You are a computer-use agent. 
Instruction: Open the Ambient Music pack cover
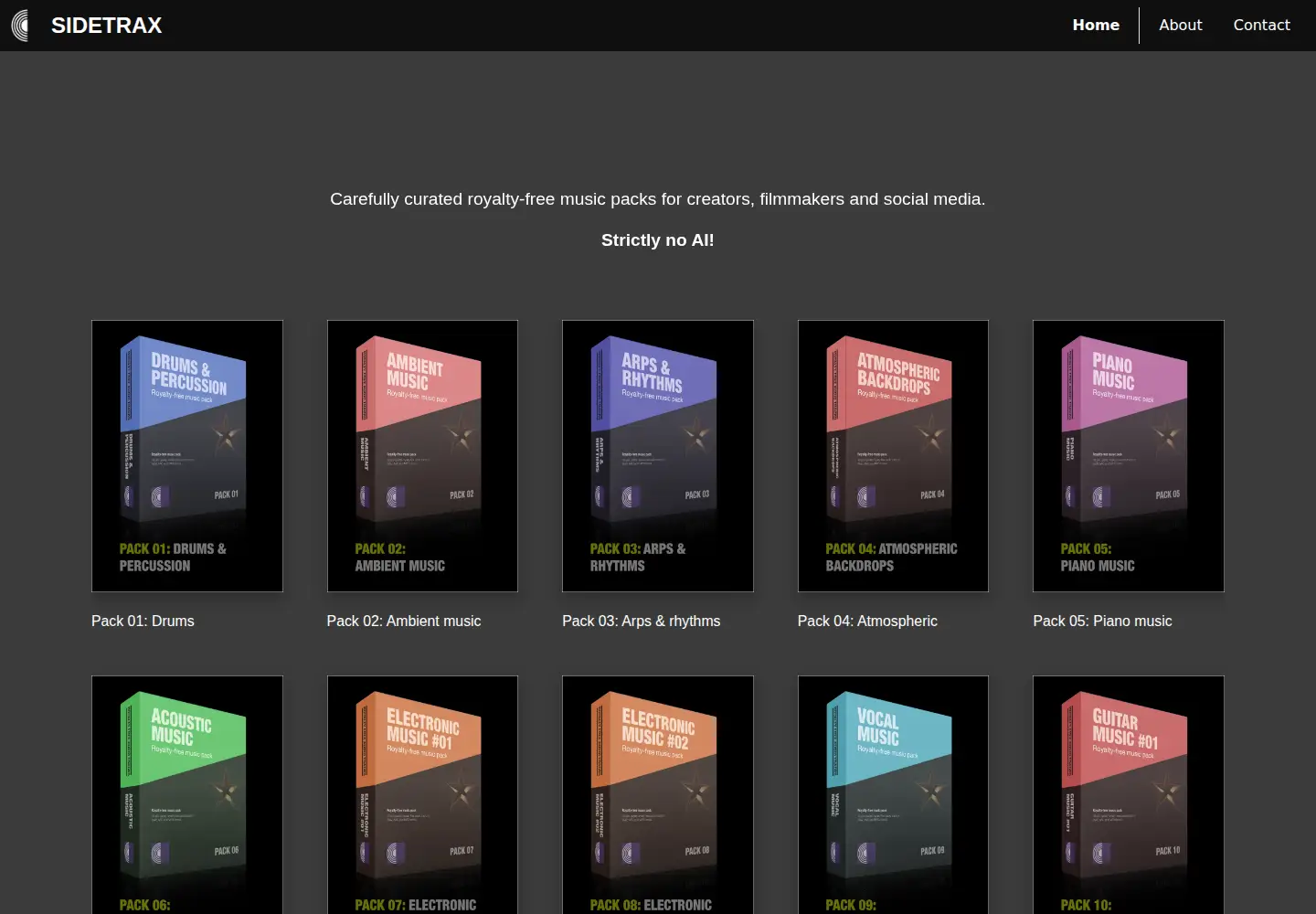coord(422,456)
